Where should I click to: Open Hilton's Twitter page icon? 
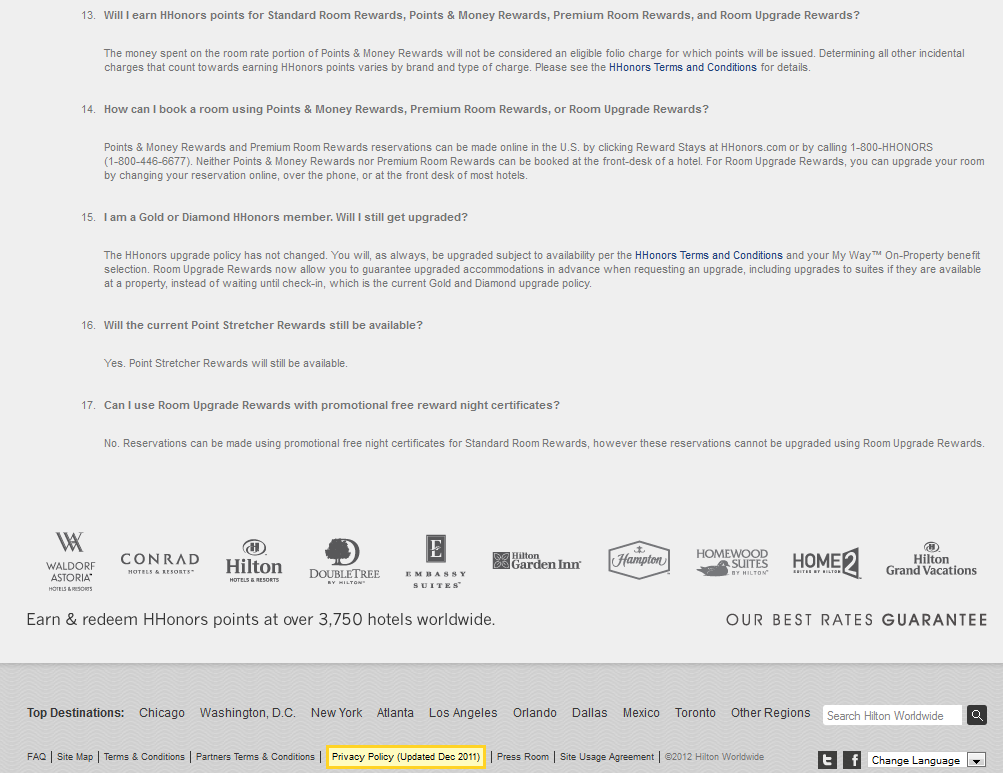tap(827, 760)
